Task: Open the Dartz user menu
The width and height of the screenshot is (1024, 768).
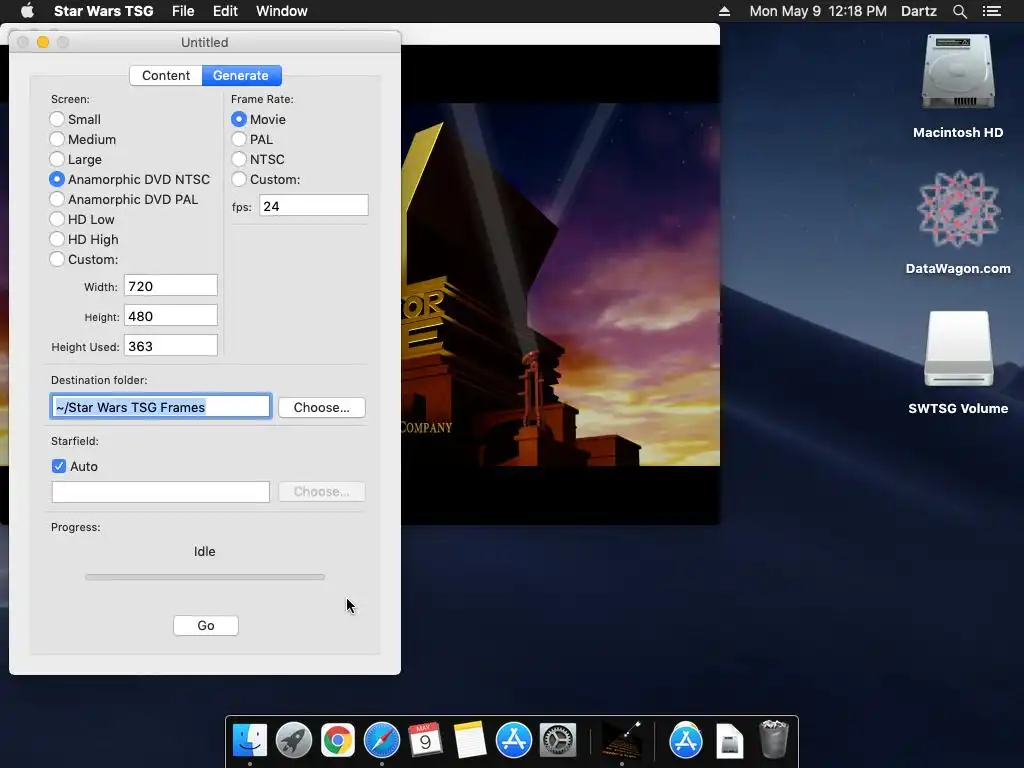Action: tap(918, 11)
